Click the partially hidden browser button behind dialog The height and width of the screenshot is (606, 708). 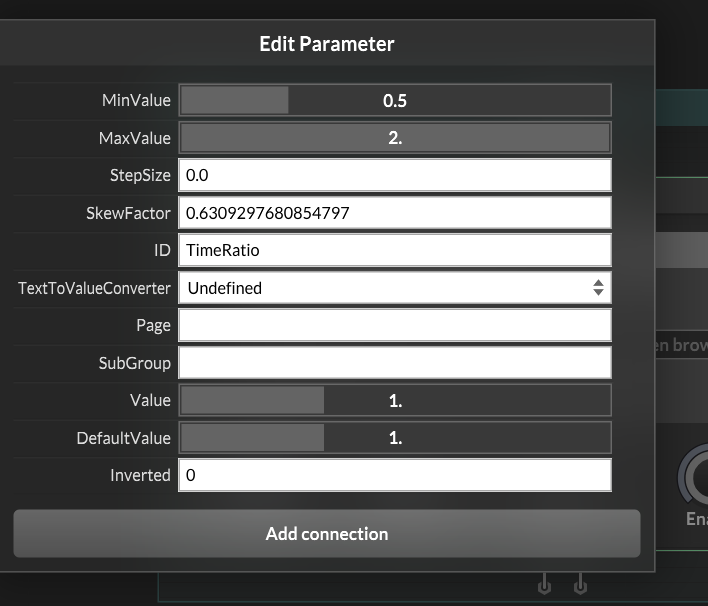click(x=682, y=346)
